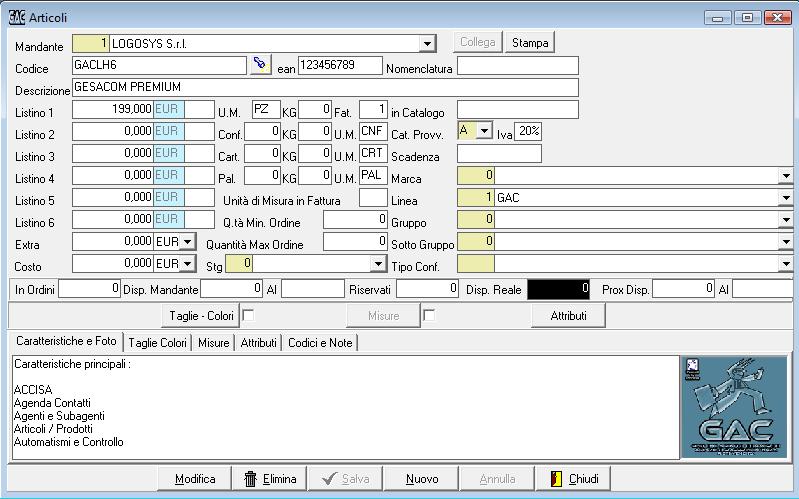
Task: Click the Taglie - Colori button
Action: click(201, 316)
